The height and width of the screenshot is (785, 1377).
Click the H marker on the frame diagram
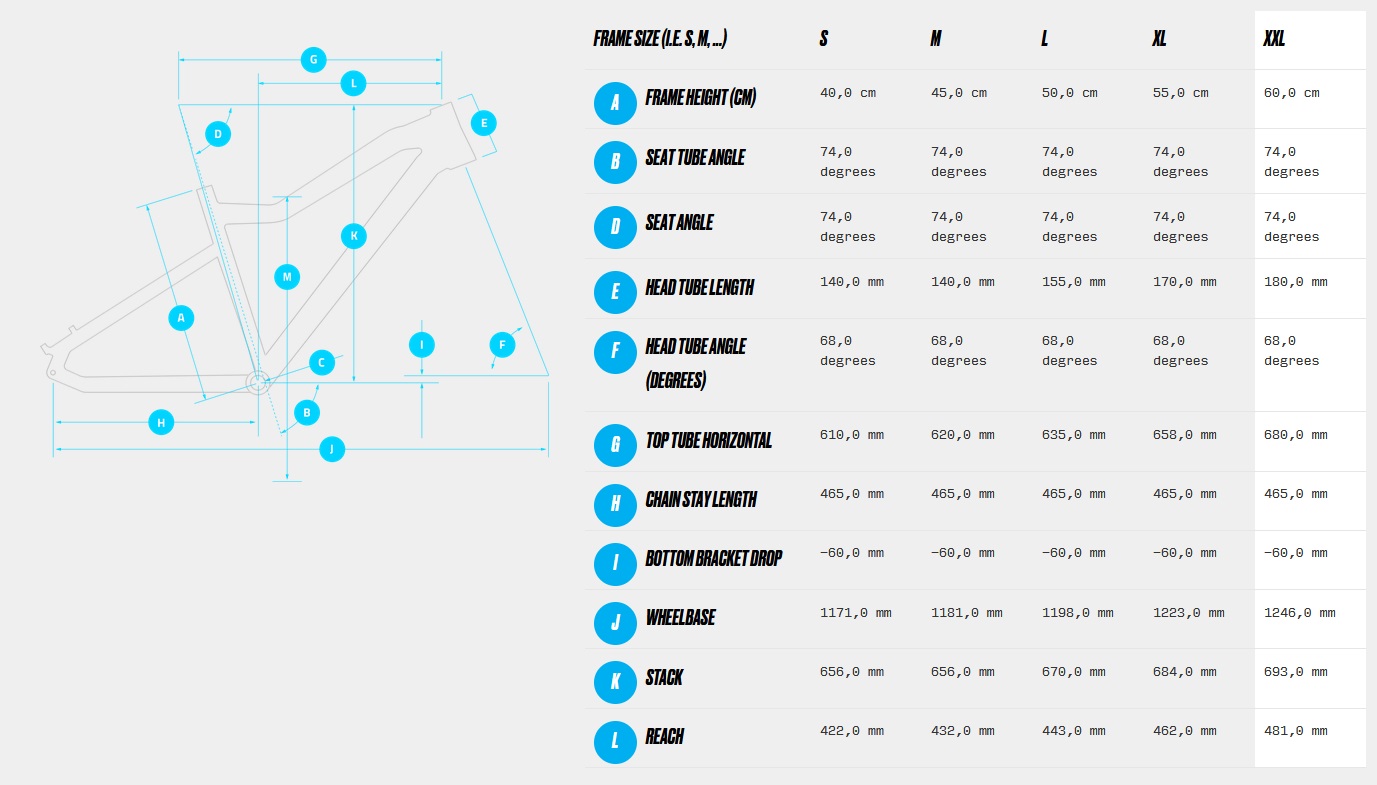(x=161, y=423)
